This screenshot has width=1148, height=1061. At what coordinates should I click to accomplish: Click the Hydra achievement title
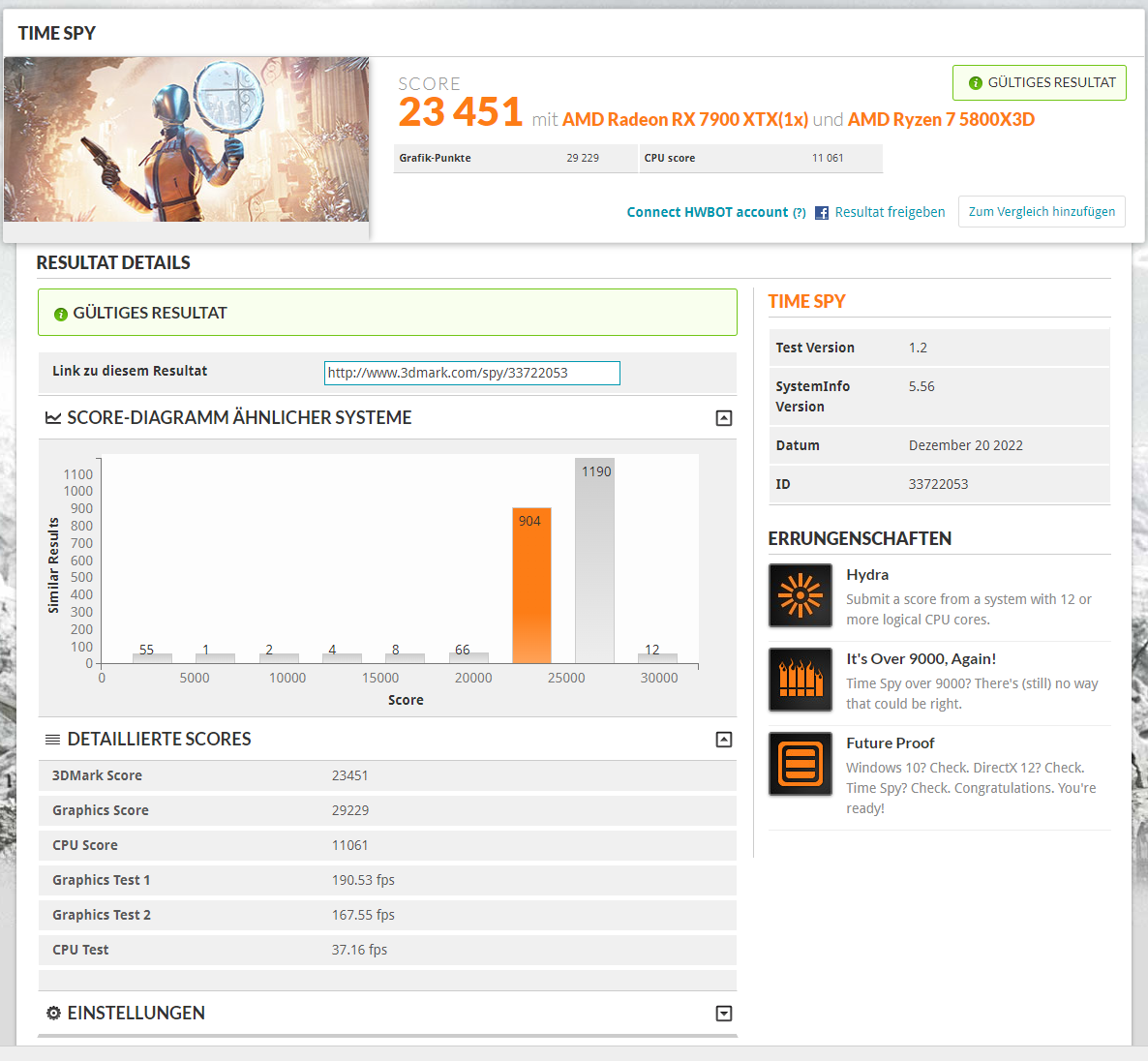pyautogui.click(x=867, y=575)
